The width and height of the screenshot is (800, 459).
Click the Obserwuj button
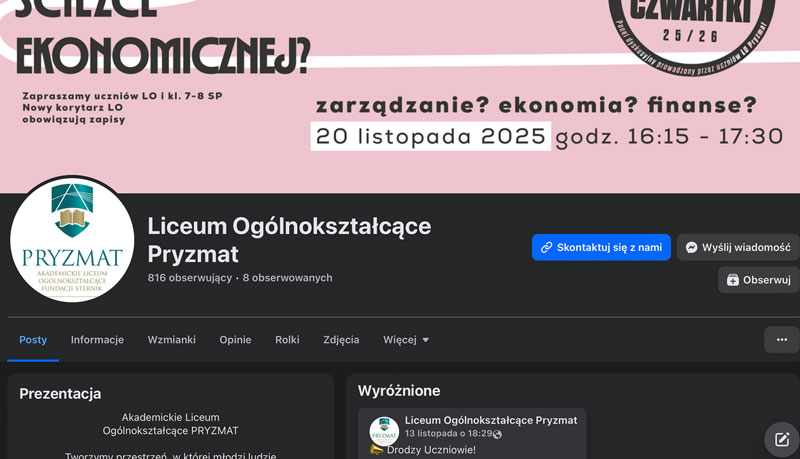click(759, 280)
